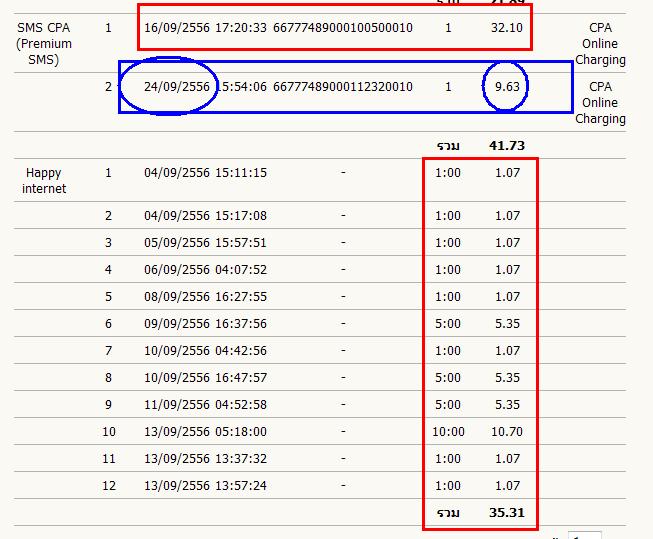The image size is (653, 539).
Task: Click the 10:00 duration value
Action: [x=448, y=432]
